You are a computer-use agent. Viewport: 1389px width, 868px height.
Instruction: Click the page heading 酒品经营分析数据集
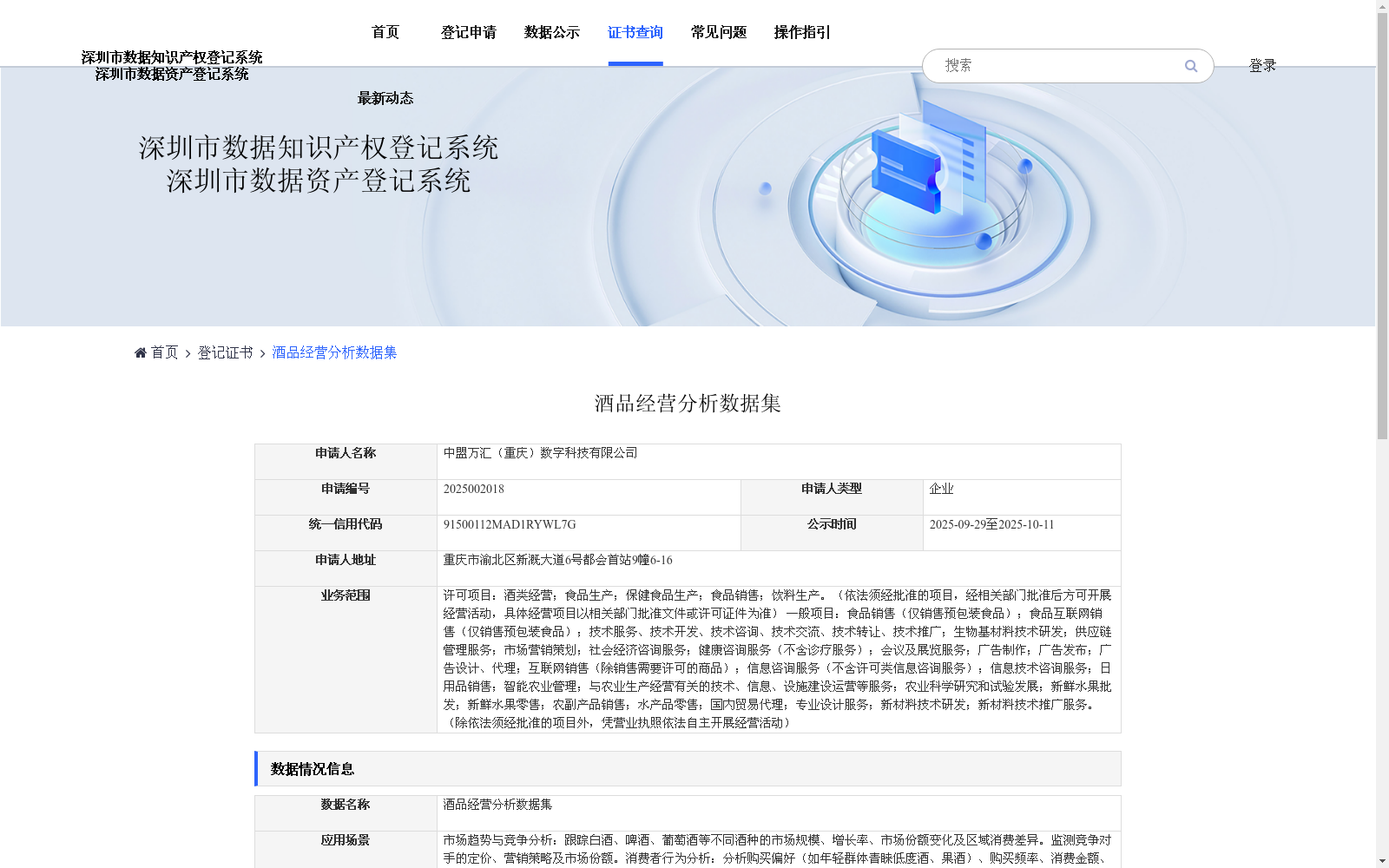(x=688, y=404)
